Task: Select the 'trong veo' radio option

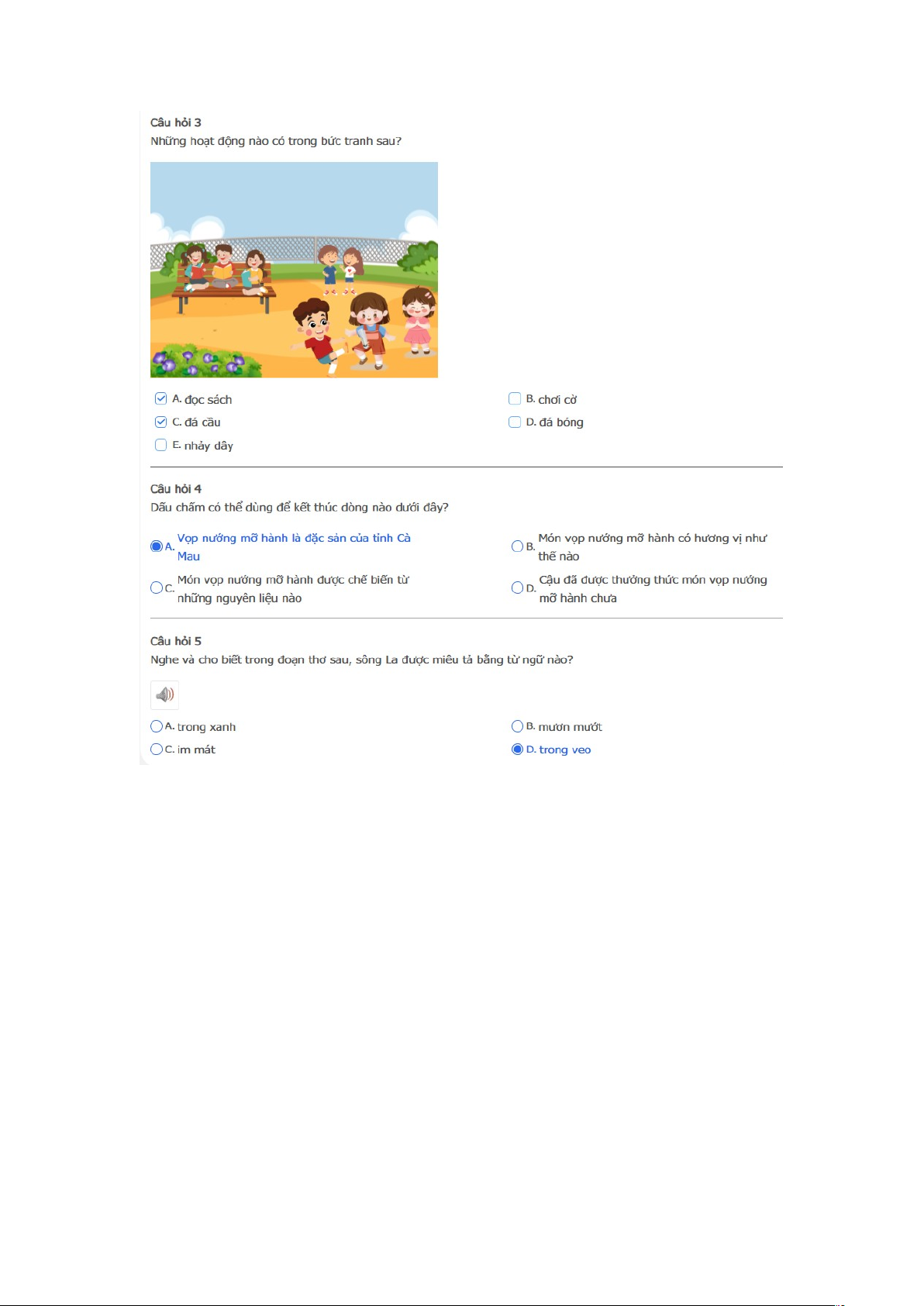Action: coord(517,749)
